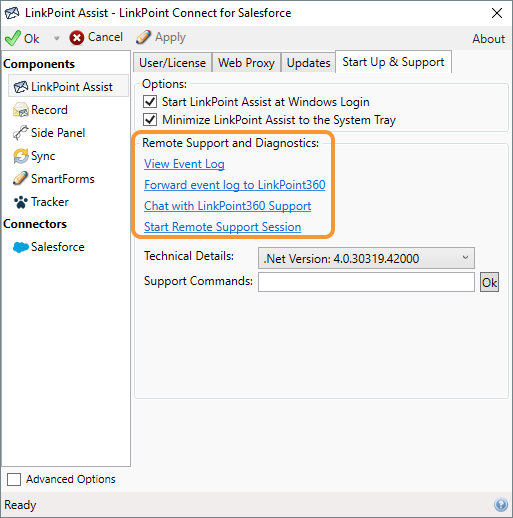Click Forward event log to LinkPoint360 link

235,185
